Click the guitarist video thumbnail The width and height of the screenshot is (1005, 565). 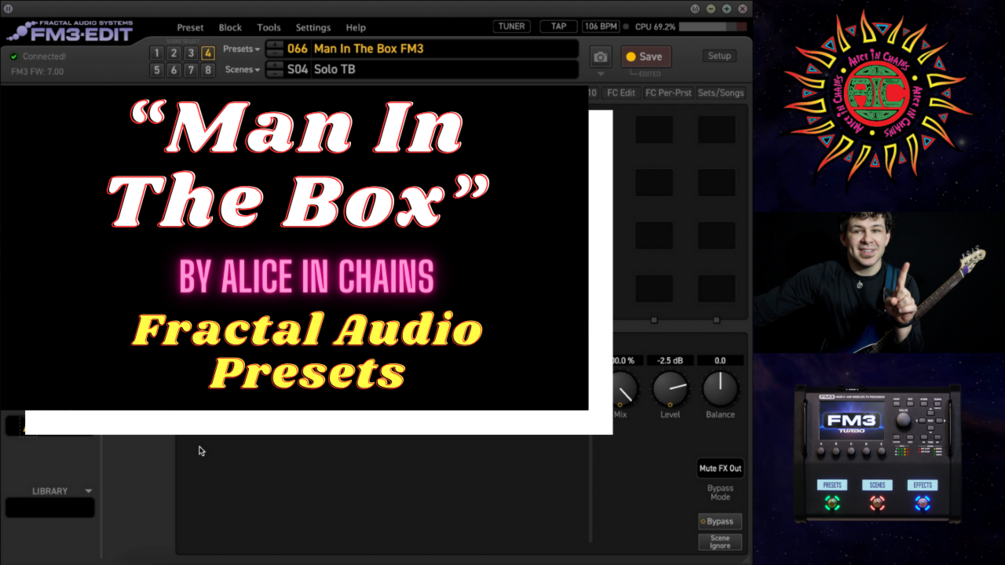coord(879,282)
